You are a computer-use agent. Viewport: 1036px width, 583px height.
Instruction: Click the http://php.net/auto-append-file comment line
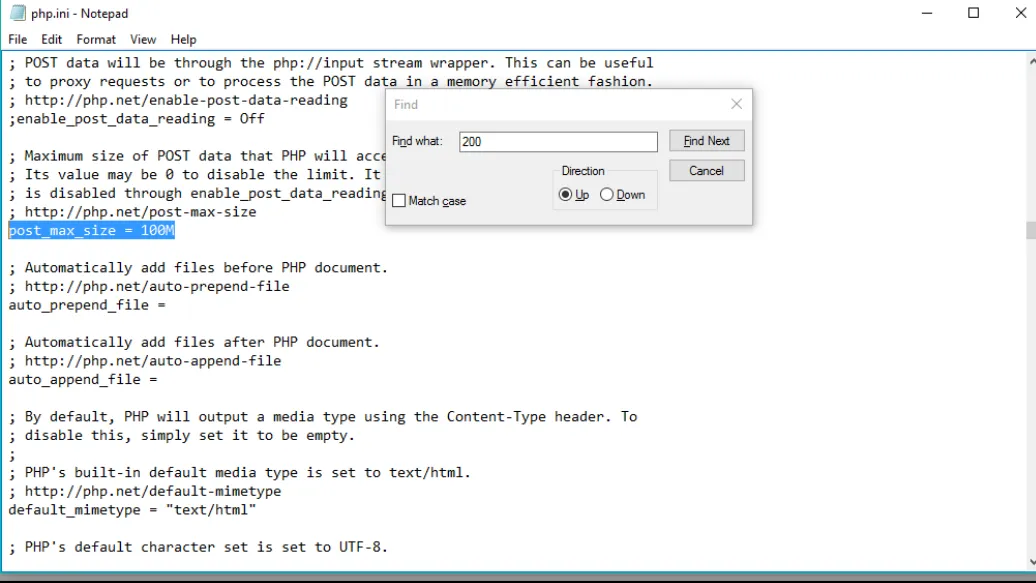pos(145,361)
